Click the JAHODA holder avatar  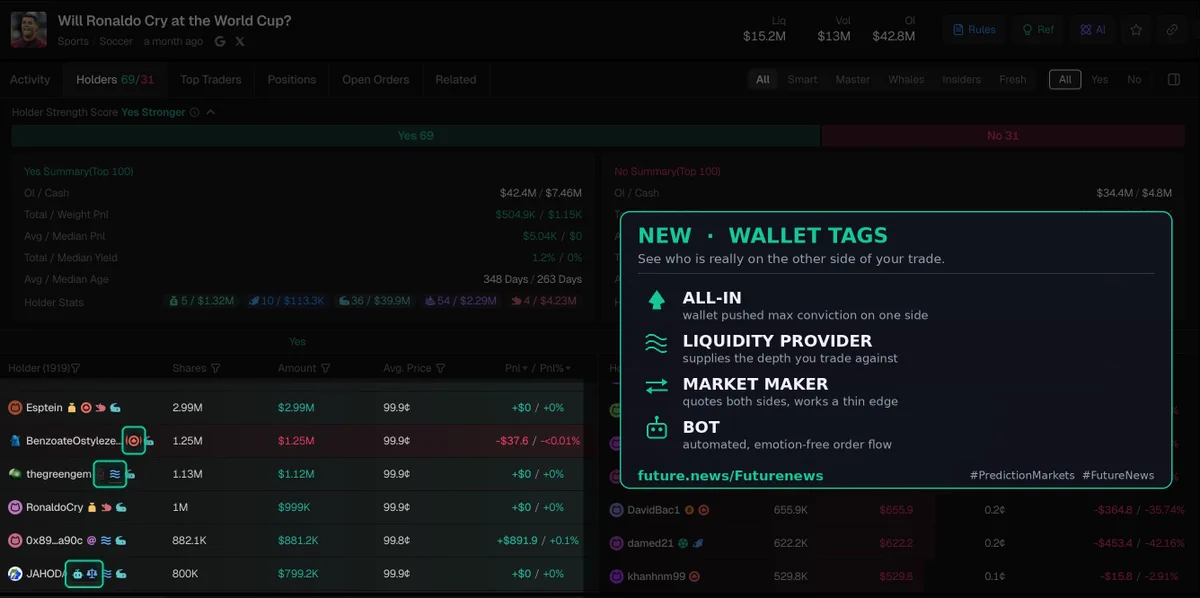tap(15, 573)
